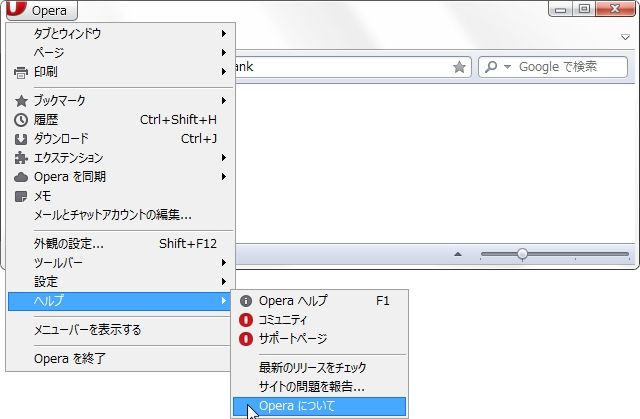Open the ページ submenu
Image resolution: width=640 pixels, height=419 pixels.
pos(120,53)
